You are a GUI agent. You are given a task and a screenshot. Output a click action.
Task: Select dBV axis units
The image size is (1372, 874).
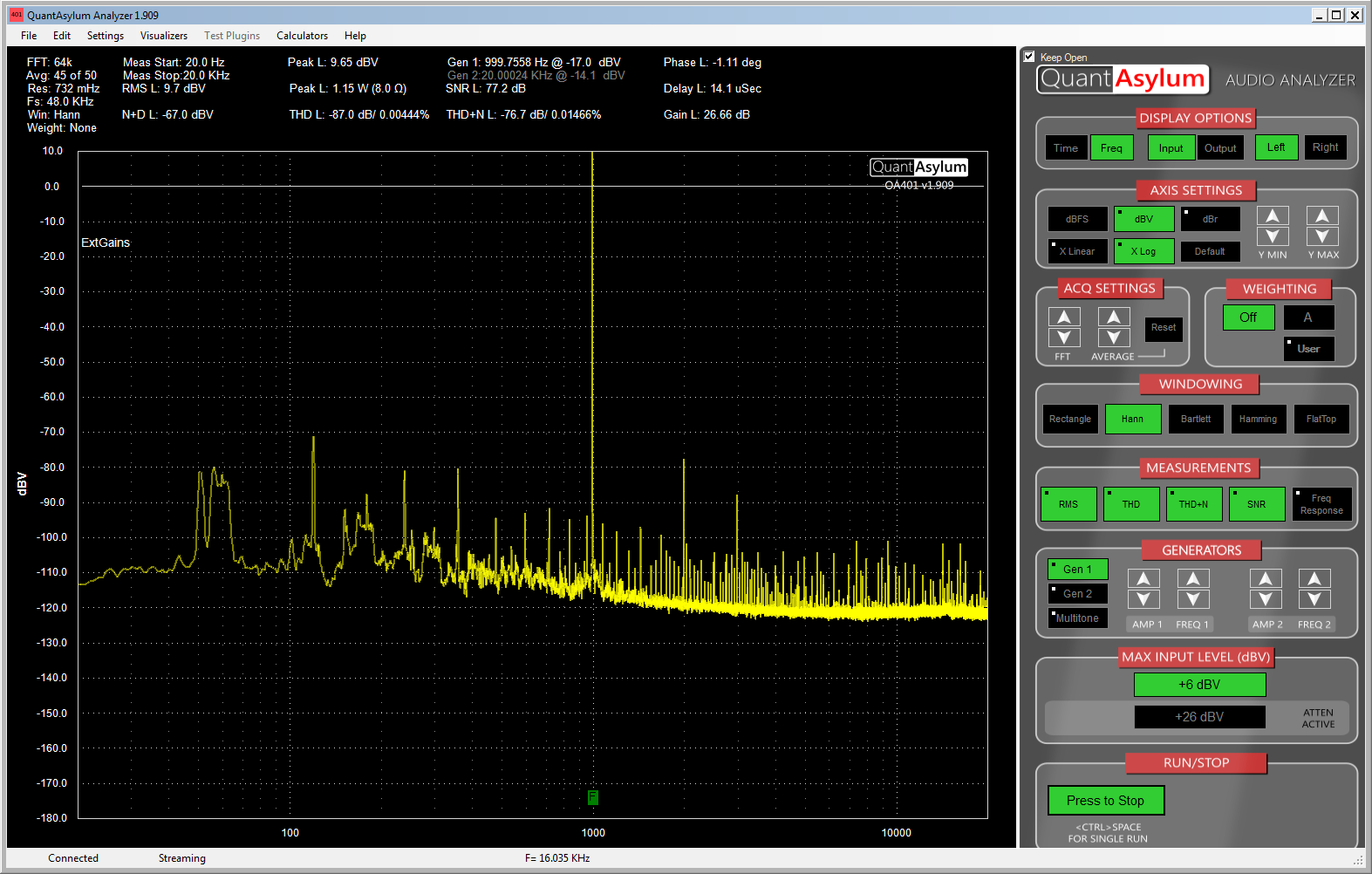point(1143,219)
